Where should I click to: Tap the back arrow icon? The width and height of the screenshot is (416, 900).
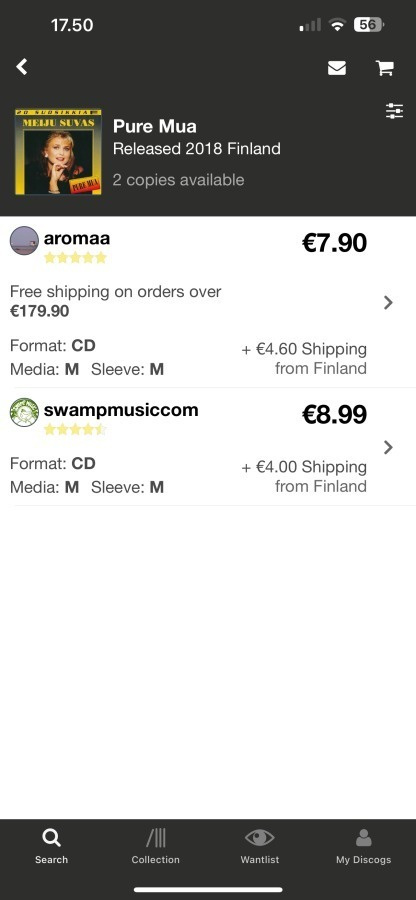[22, 67]
